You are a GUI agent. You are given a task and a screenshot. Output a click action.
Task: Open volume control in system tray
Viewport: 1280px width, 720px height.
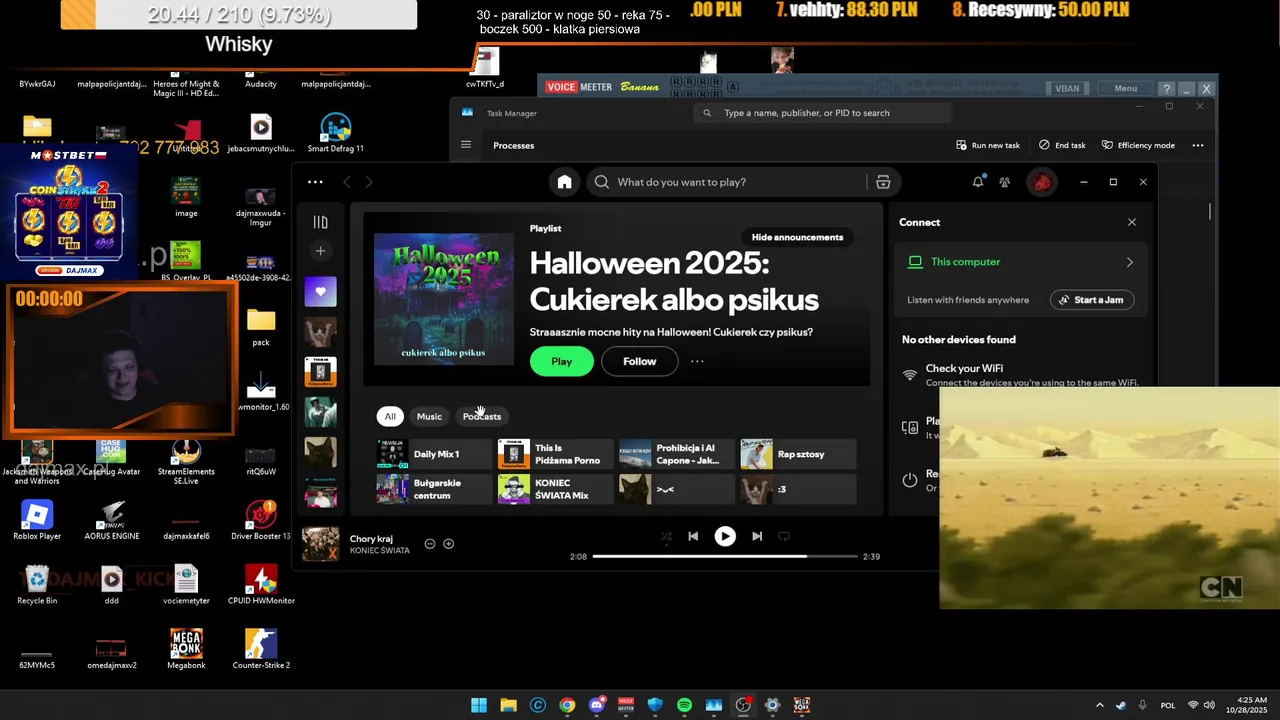[1209, 705]
